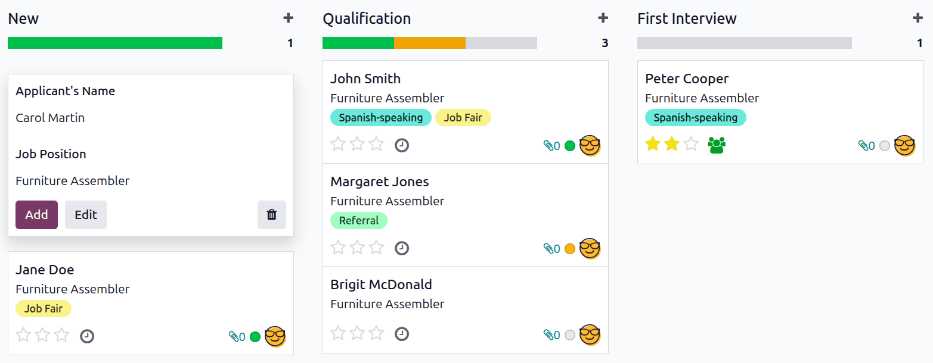Focus the Applicant's Name field containing Carol Martin

click(151, 118)
